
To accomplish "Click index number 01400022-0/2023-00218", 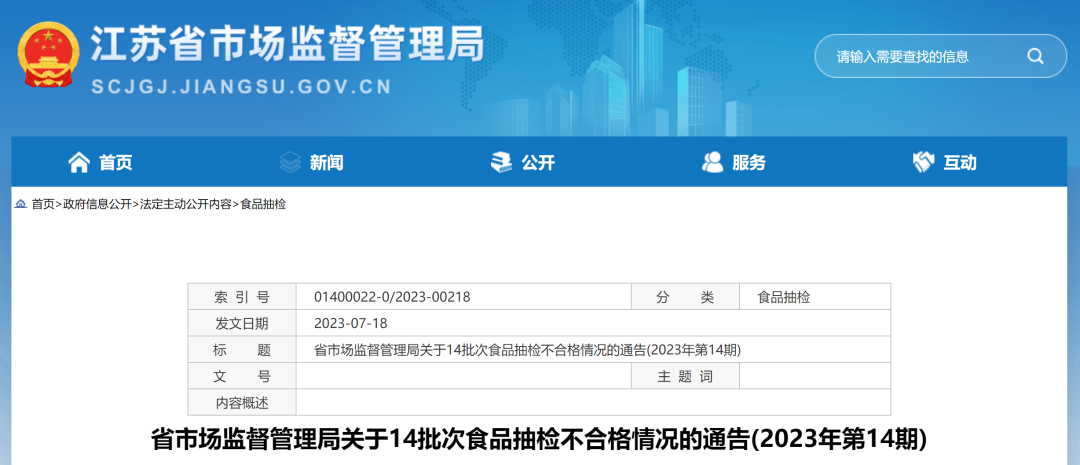I will pyautogui.click(x=392, y=297).
